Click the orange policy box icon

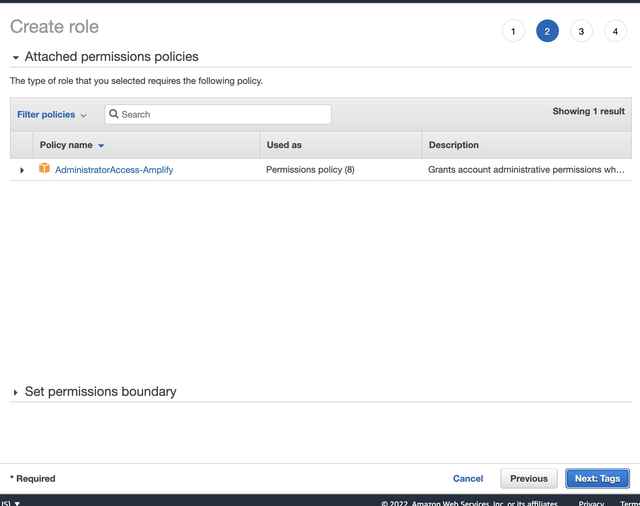point(44,168)
